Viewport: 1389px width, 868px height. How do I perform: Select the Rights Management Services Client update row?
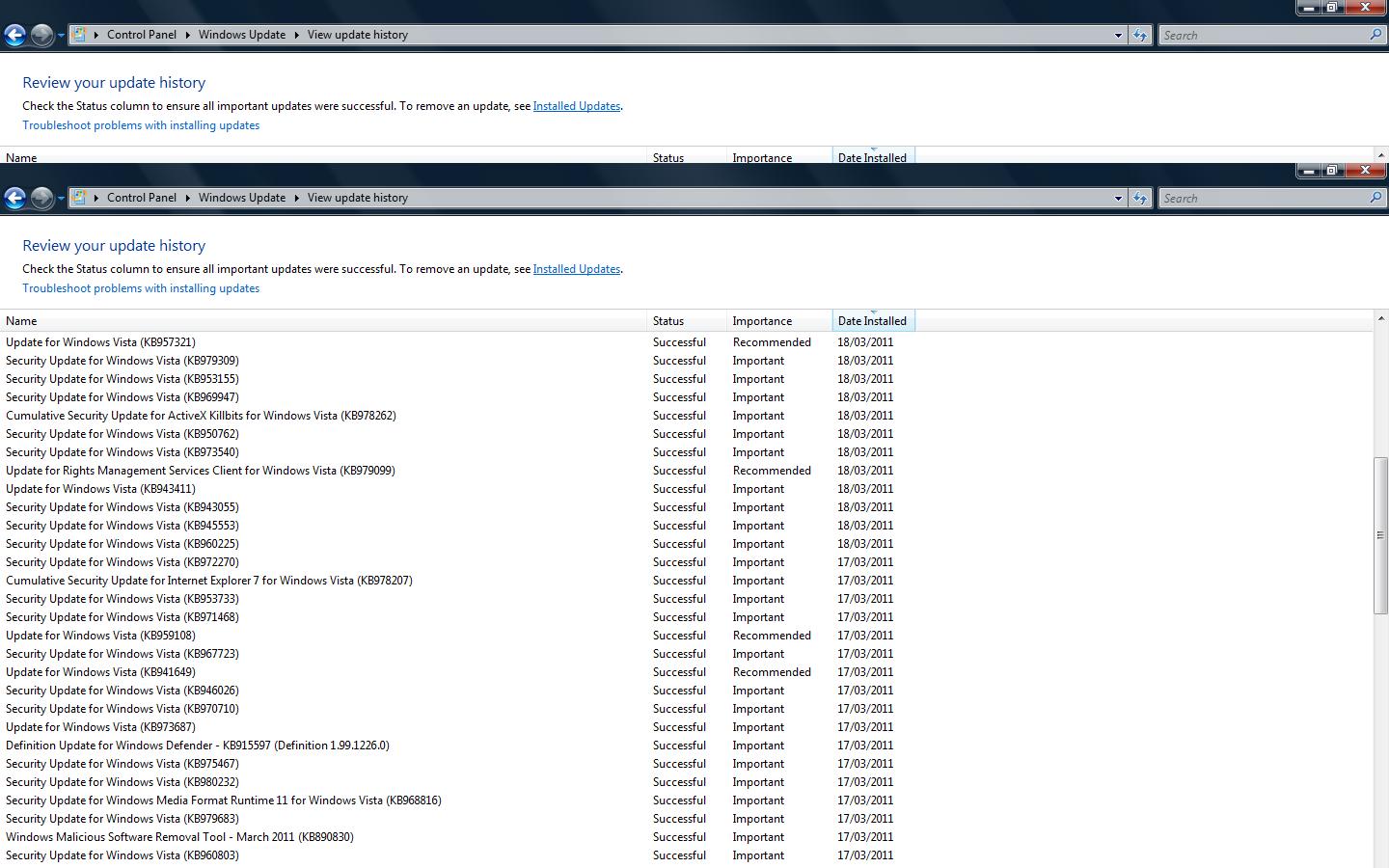[686, 471]
